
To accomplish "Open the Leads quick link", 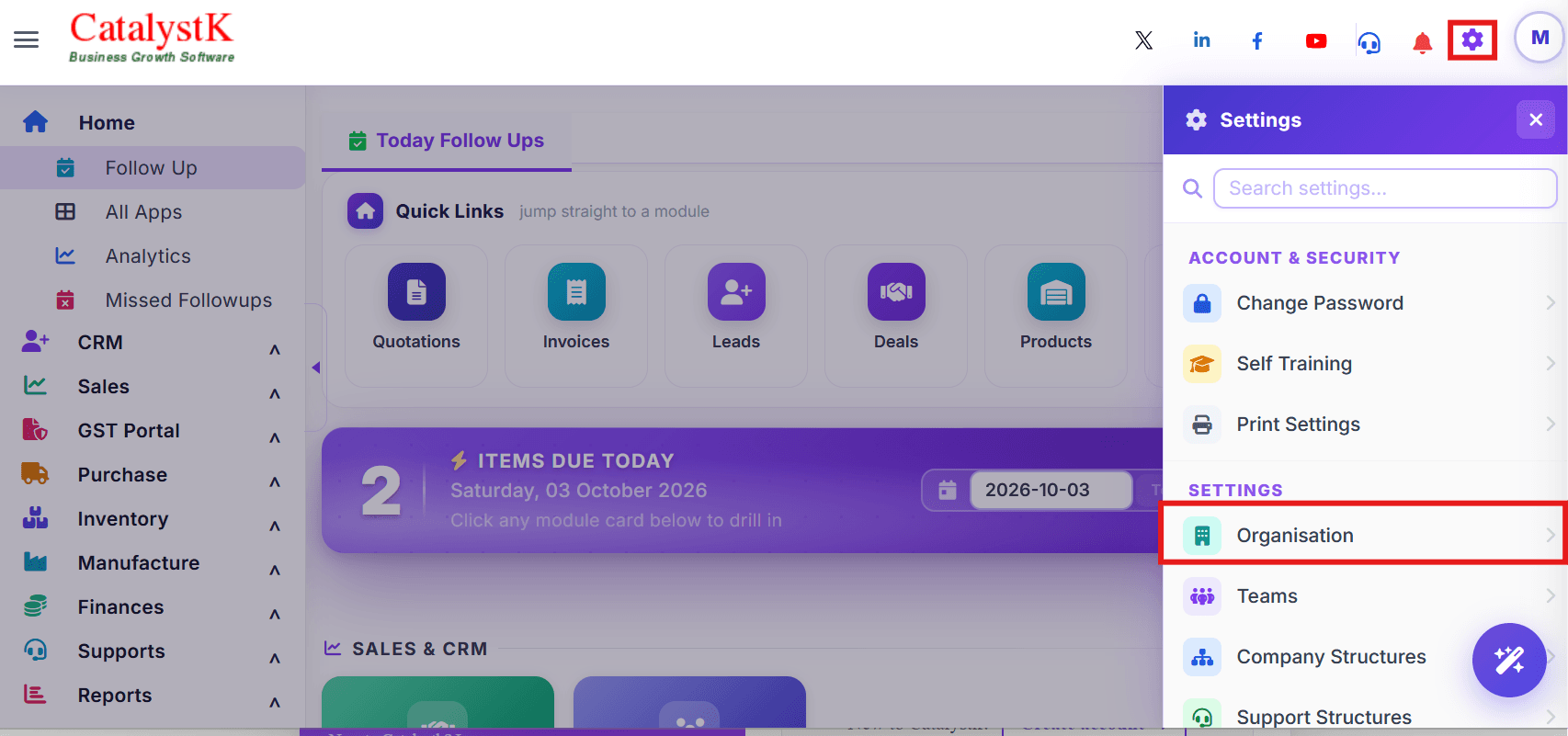I will pyautogui.click(x=736, y=315).
